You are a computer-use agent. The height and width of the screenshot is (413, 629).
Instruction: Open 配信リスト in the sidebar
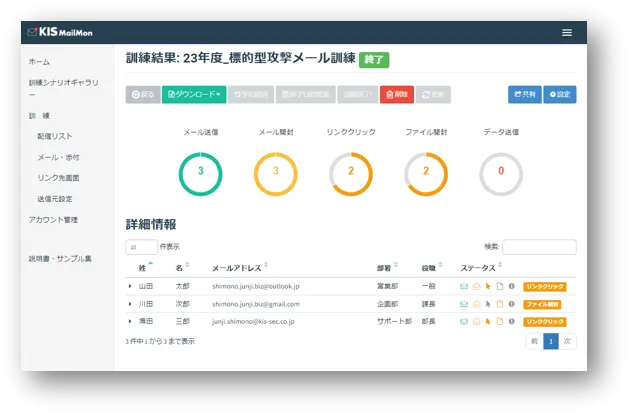[x=55, y=136]
